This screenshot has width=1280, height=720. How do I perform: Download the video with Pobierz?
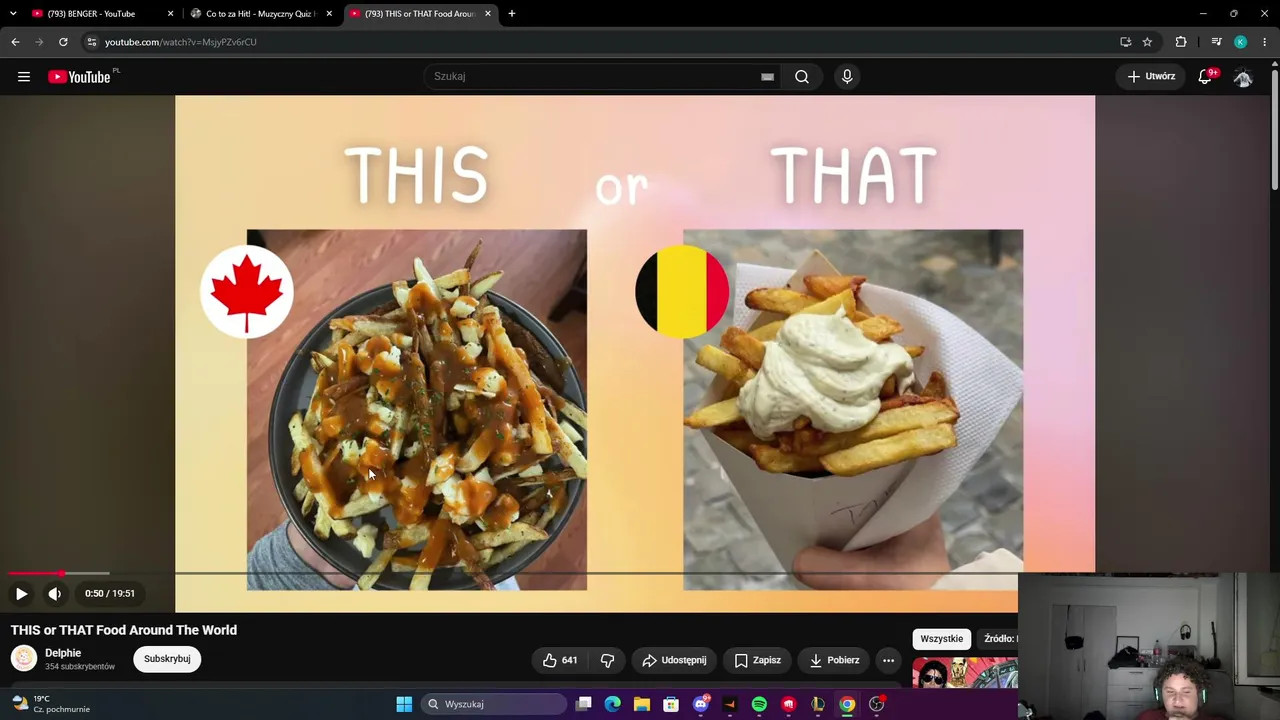click(834, 660)
